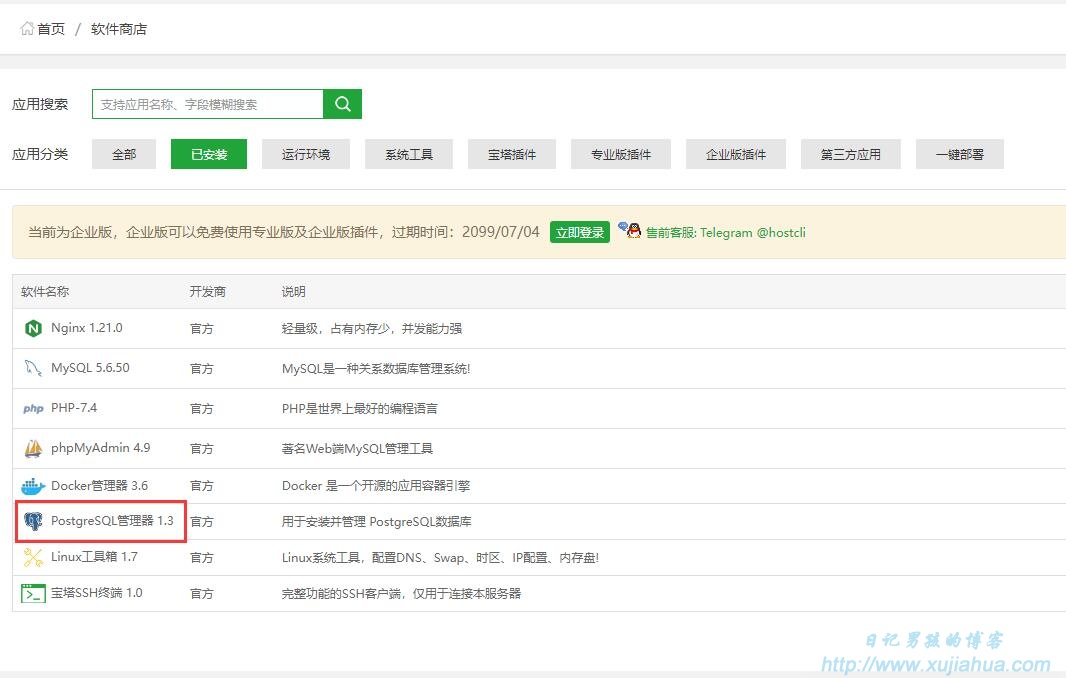
Task: Open 宝塔SSH终端 1.0
Action: pyautogui.click(x=97, y=593)
